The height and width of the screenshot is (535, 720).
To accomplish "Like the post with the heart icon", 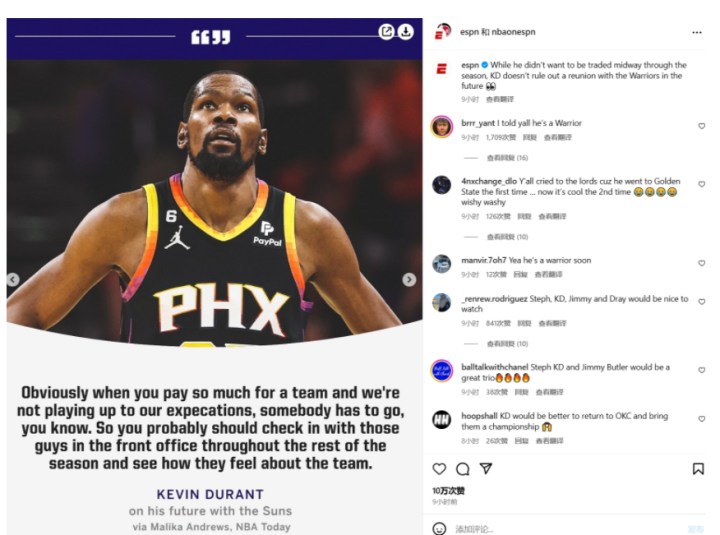I will click(439, 469).
